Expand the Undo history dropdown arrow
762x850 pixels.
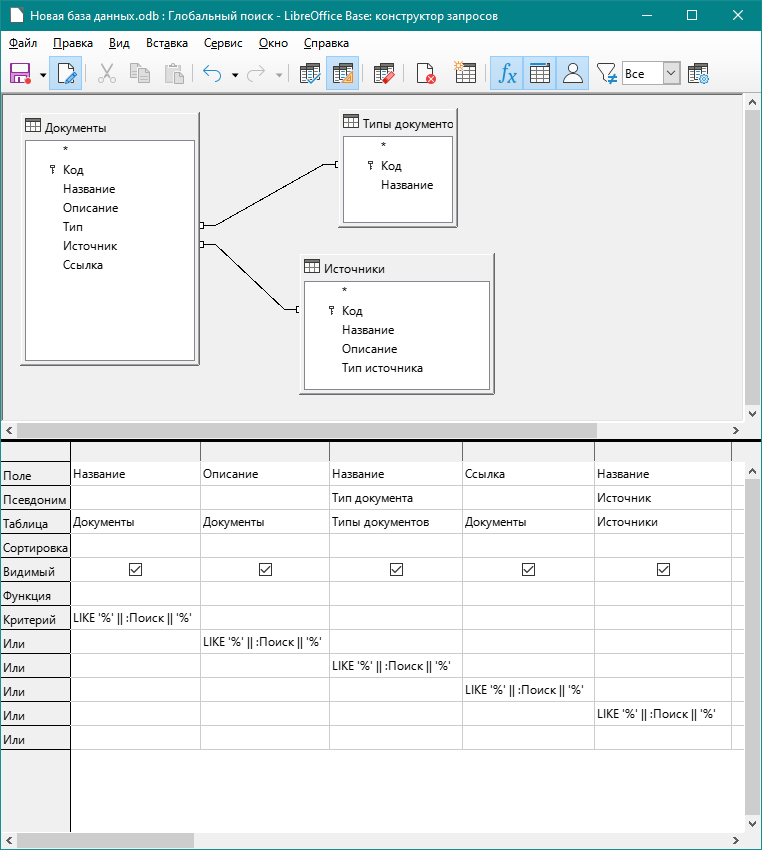pyautogui.click(x=235, y=74)
